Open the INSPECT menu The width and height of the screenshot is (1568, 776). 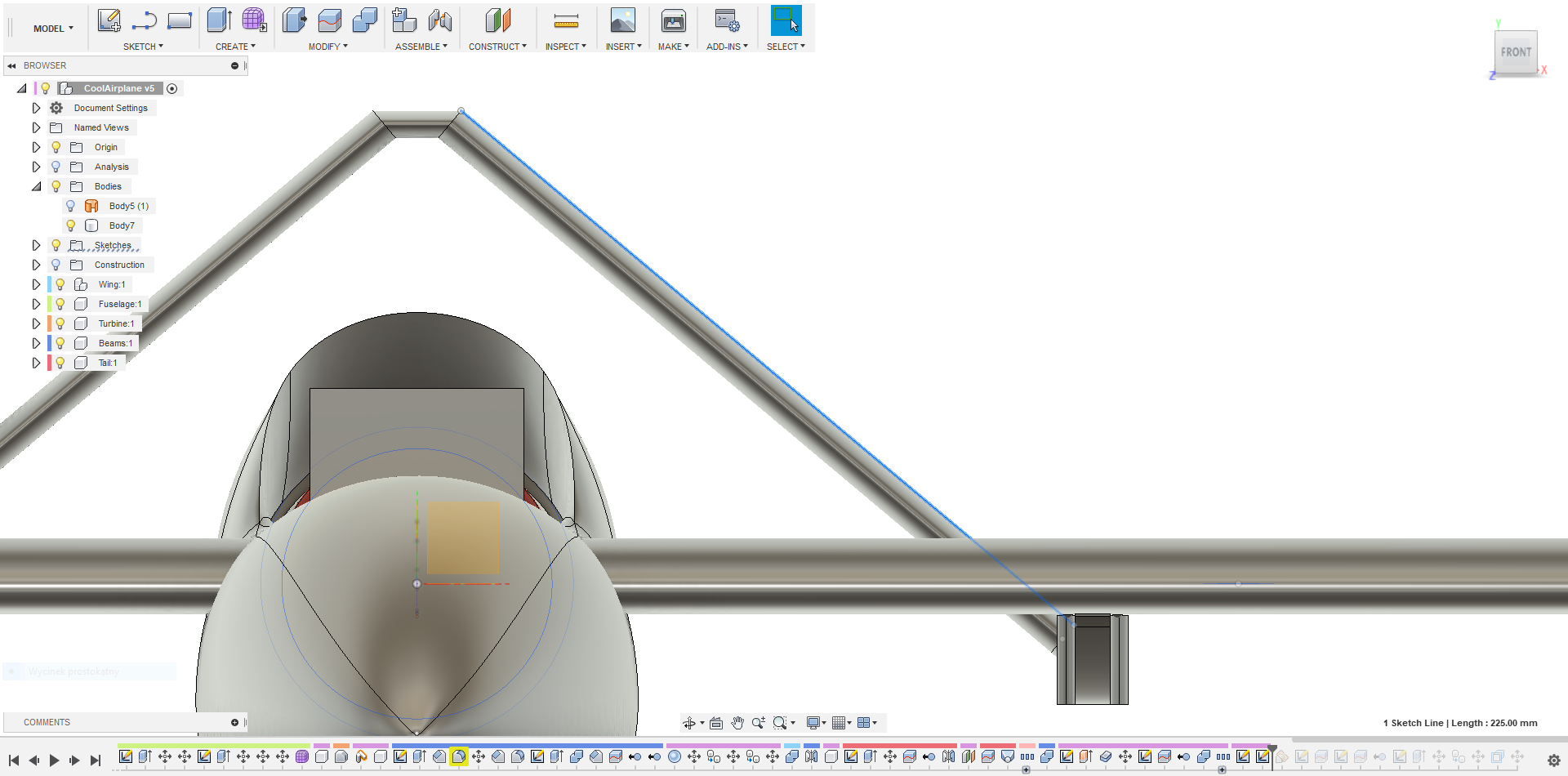point(566,47)
